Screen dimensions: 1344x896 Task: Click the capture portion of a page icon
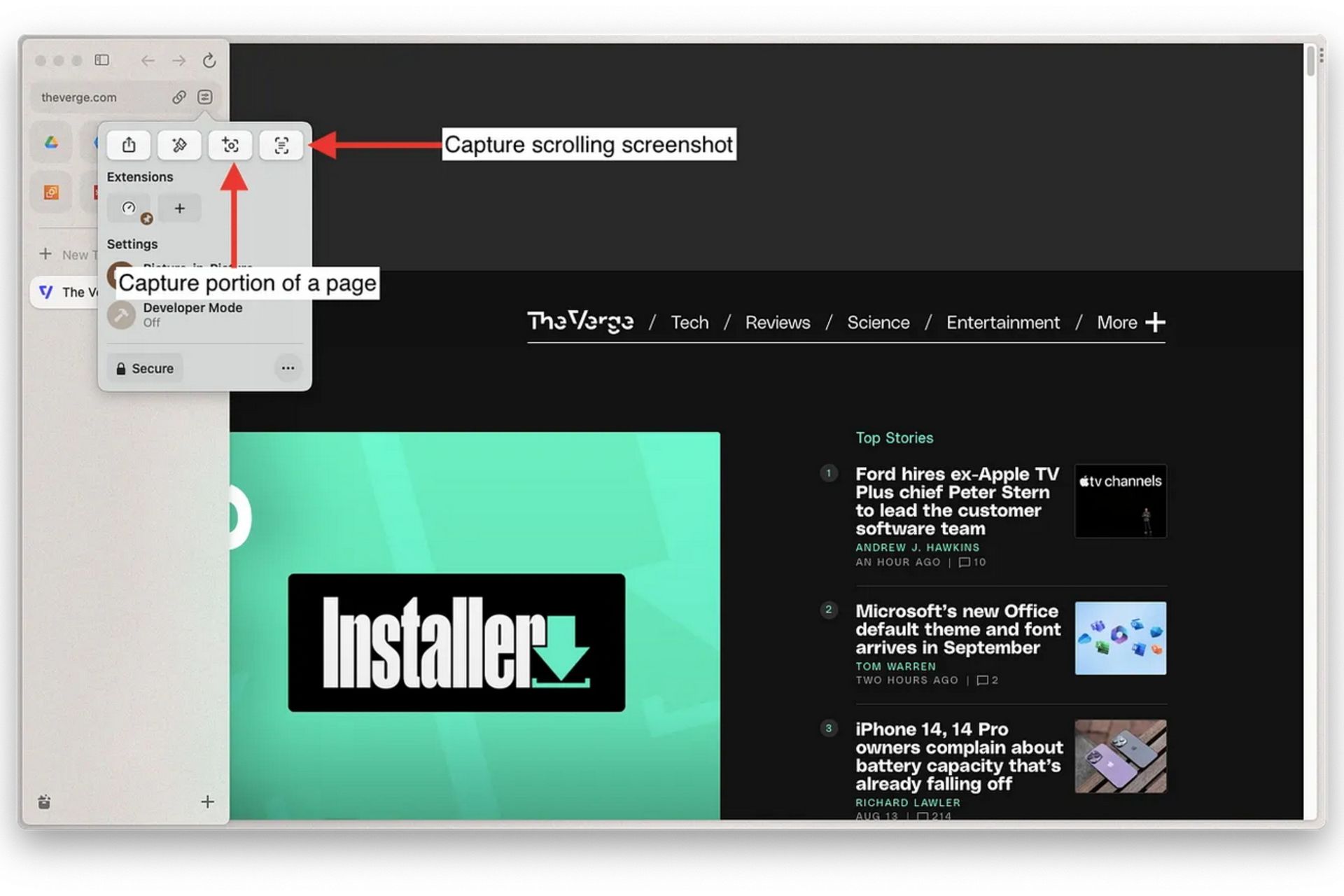coord(231,144)
